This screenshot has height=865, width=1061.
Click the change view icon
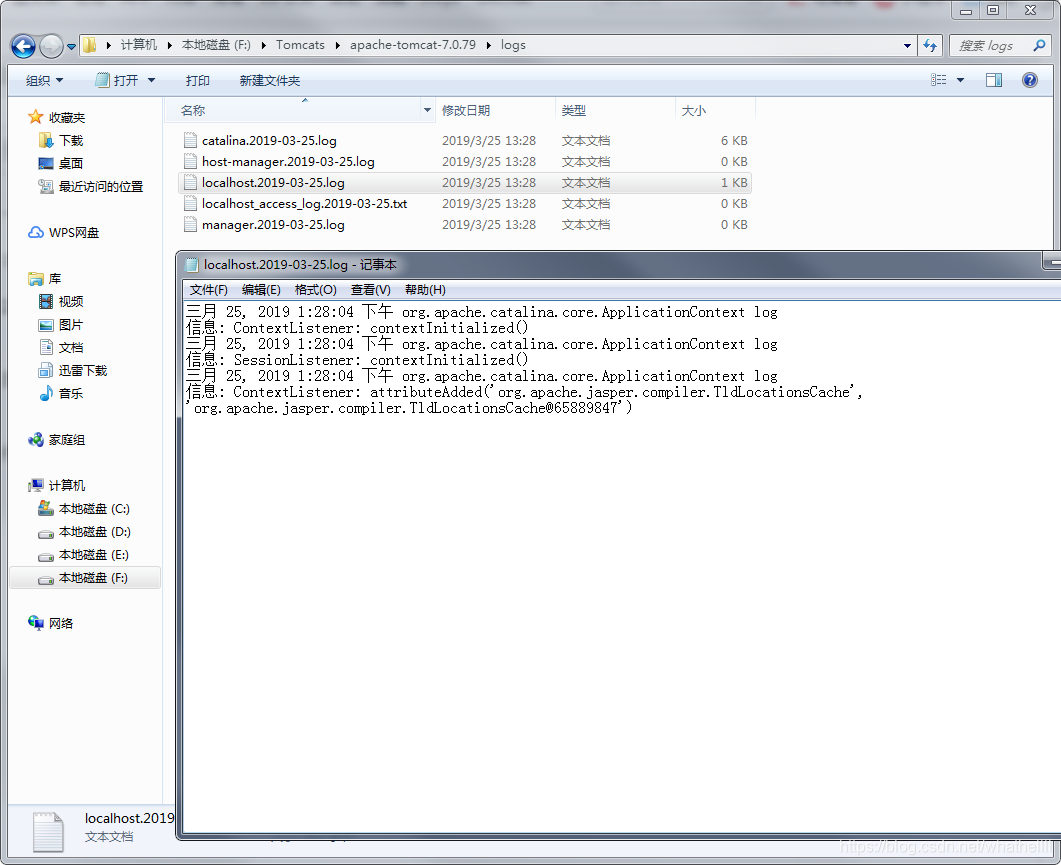(x=939, y=80)
